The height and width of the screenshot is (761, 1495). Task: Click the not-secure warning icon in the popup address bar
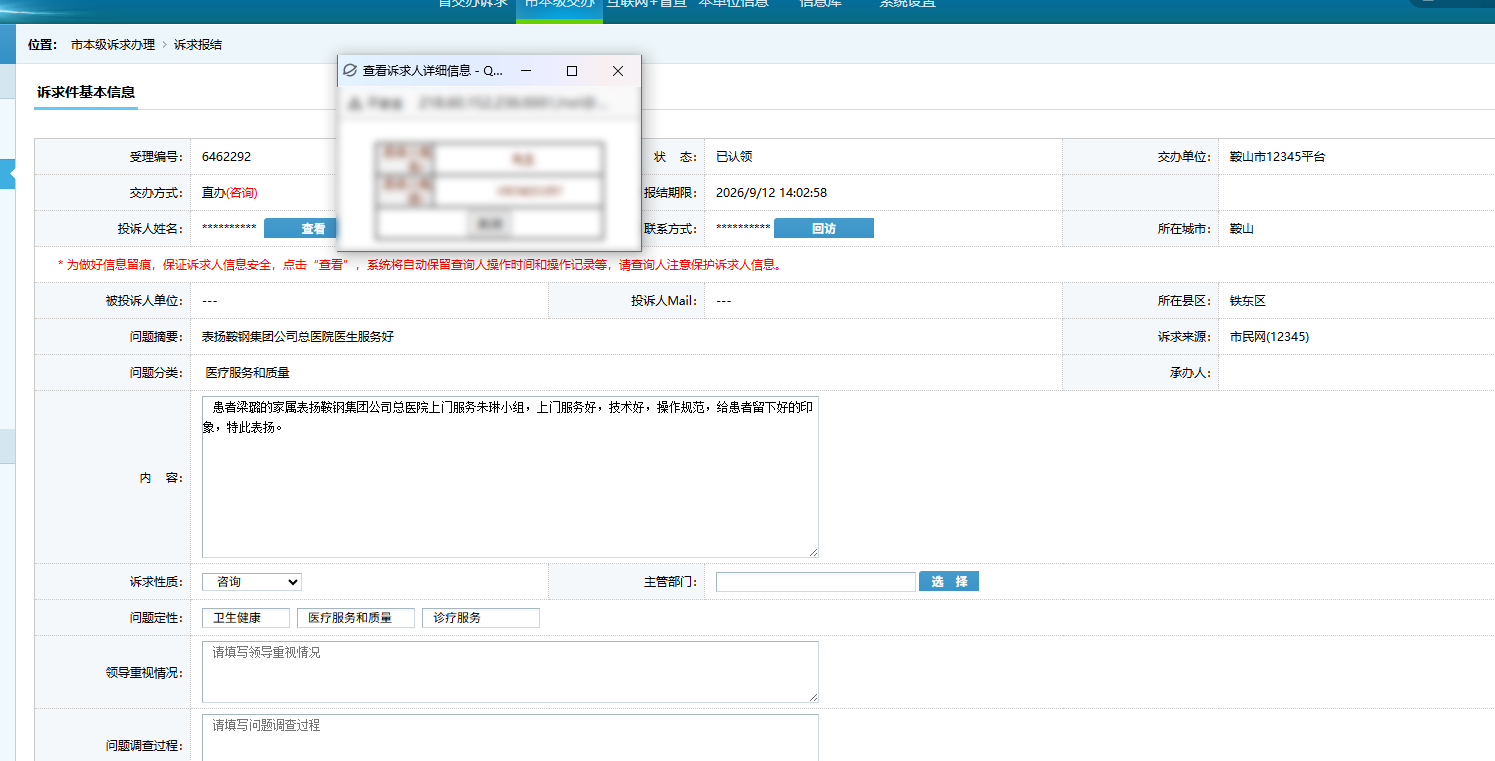coord(355,103)
